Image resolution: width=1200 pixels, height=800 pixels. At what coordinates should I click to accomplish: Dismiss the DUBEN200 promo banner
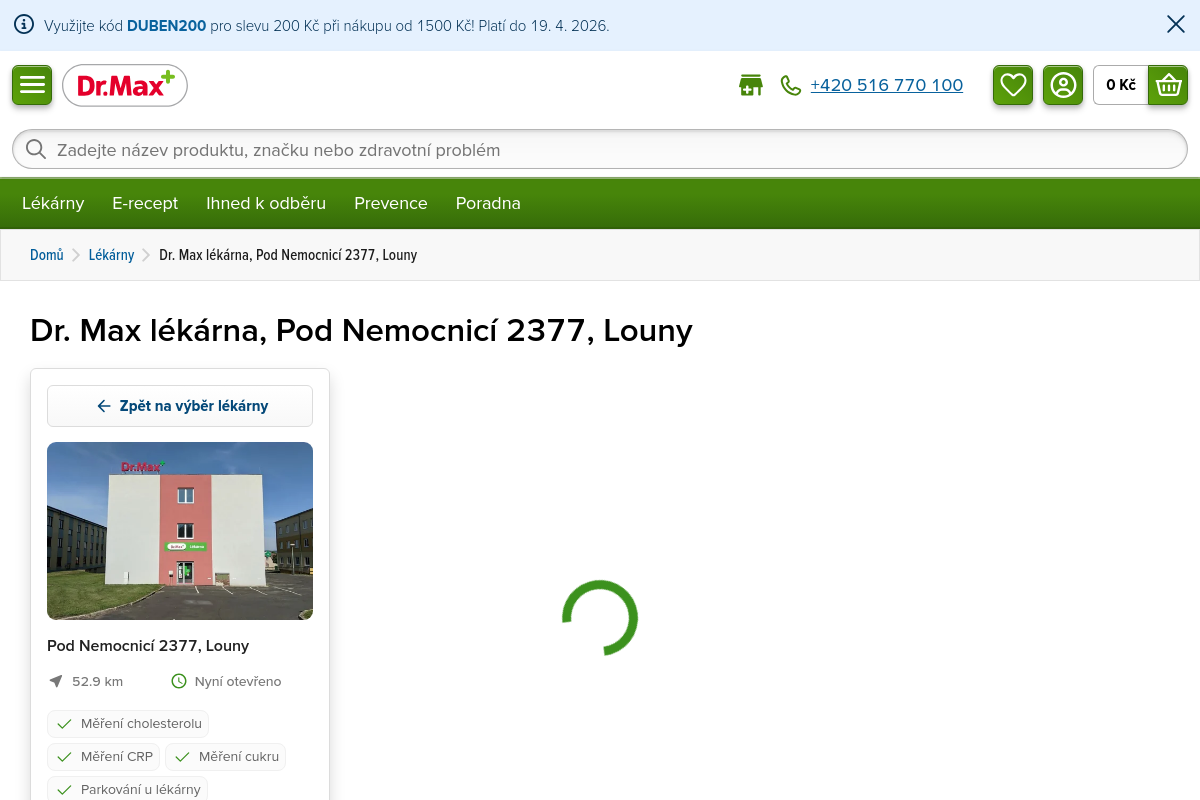coord(1175,25)
